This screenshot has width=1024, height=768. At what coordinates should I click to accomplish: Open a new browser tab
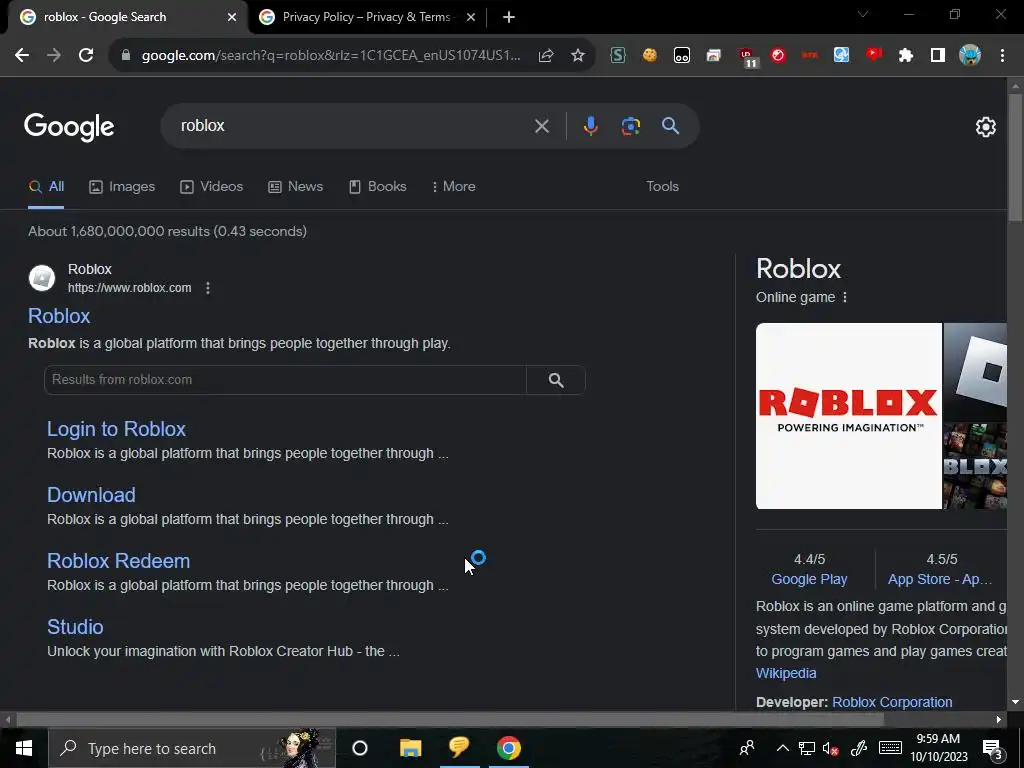coord(509,18)
